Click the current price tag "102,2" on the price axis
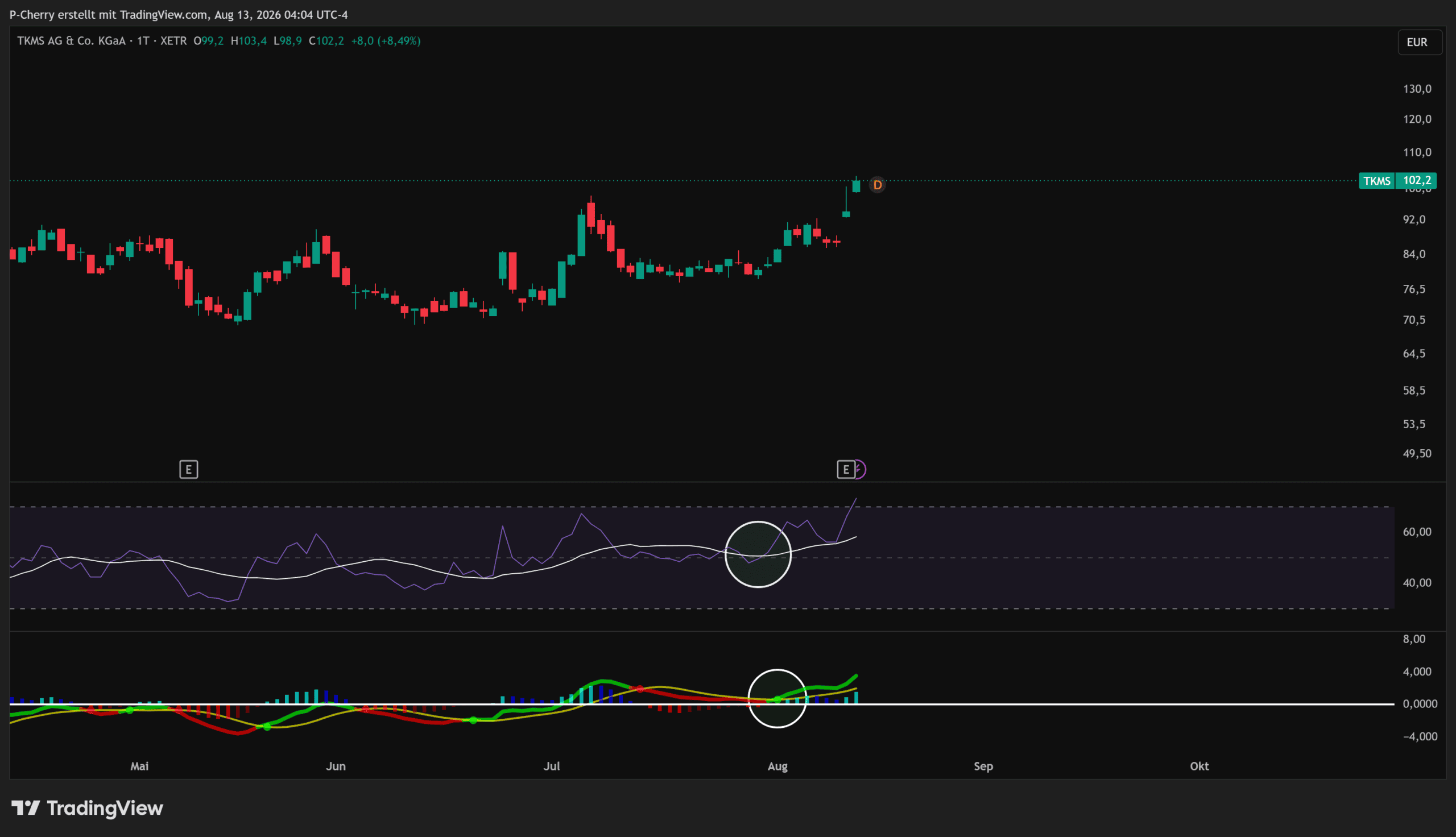The width and height of the screenshot is (1456, 837). [1416, 181]
